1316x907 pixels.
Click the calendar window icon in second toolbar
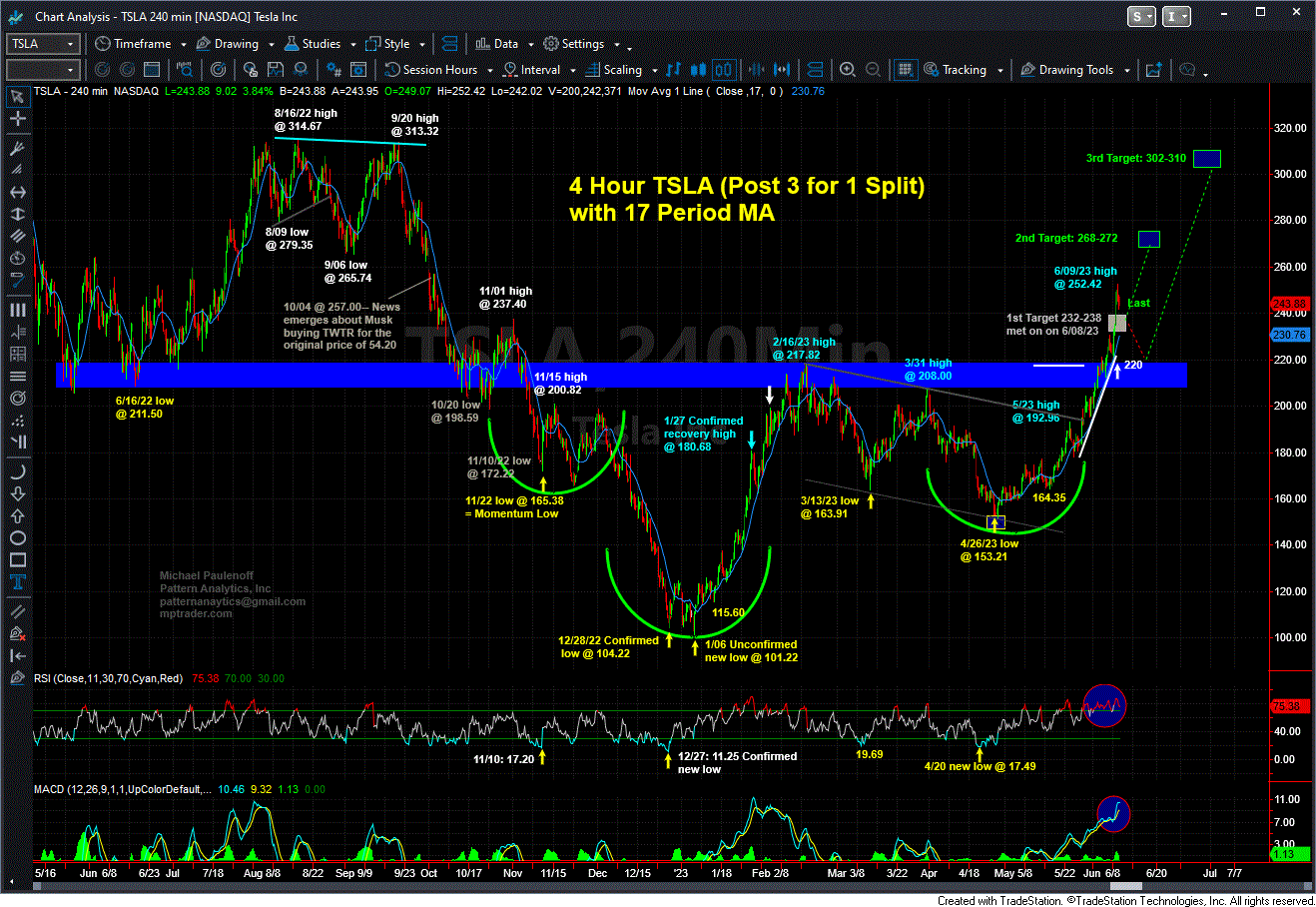(x=152, y=70)
